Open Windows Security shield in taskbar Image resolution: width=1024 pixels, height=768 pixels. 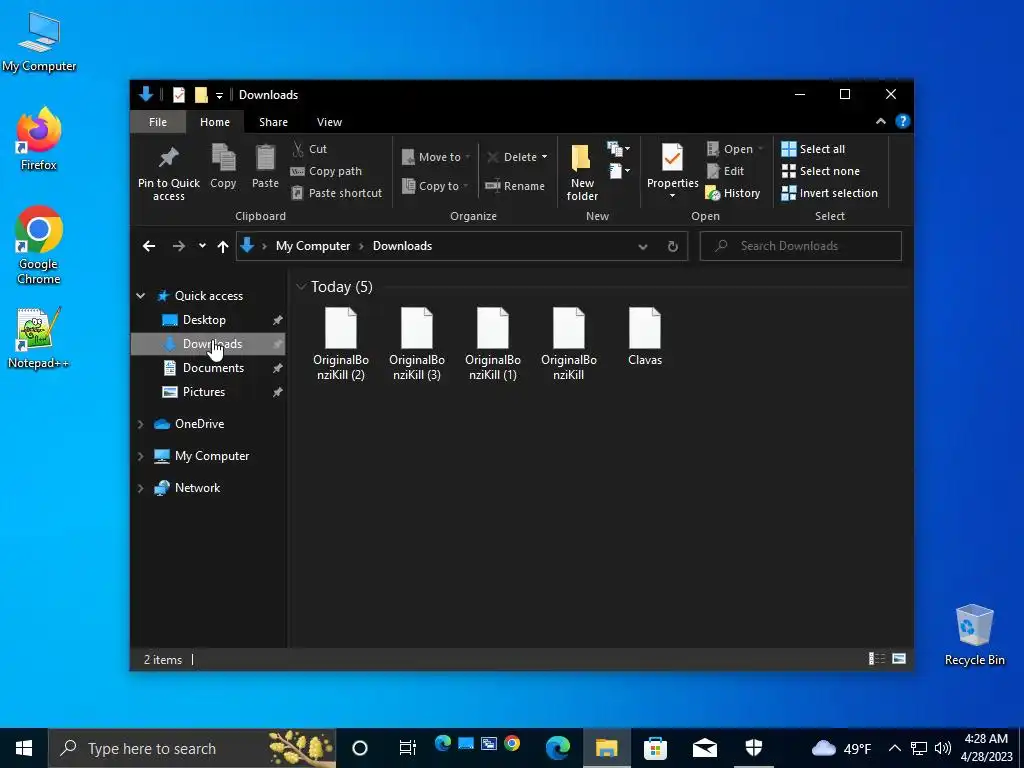(754, 748)
